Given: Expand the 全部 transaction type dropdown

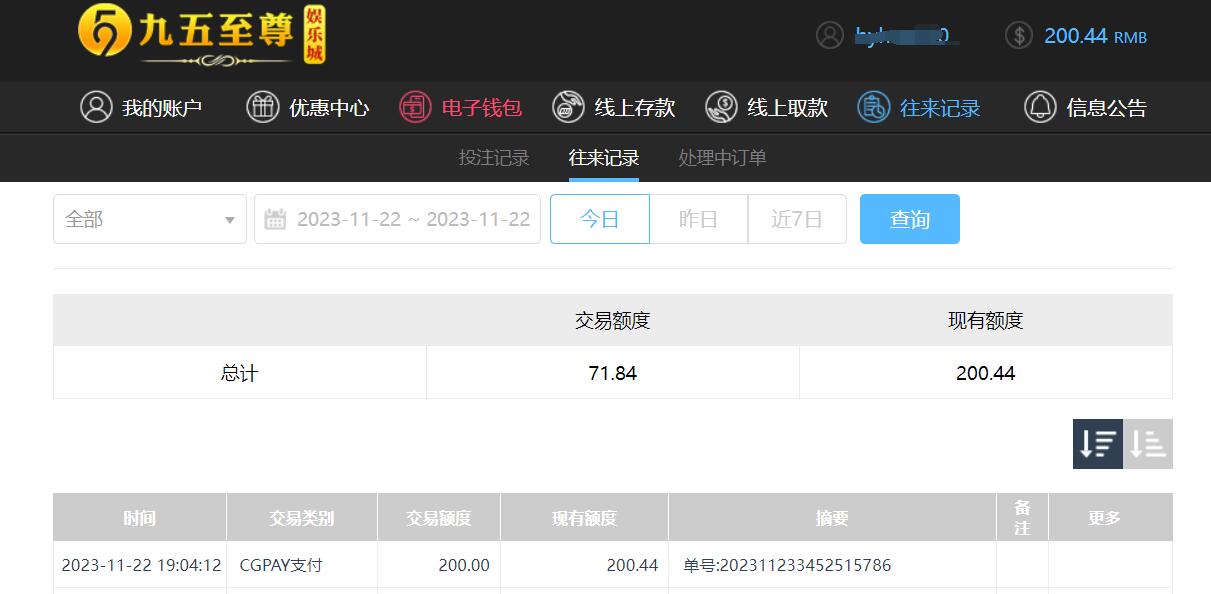Looking at the screenshot, I should tap(150, 219).
